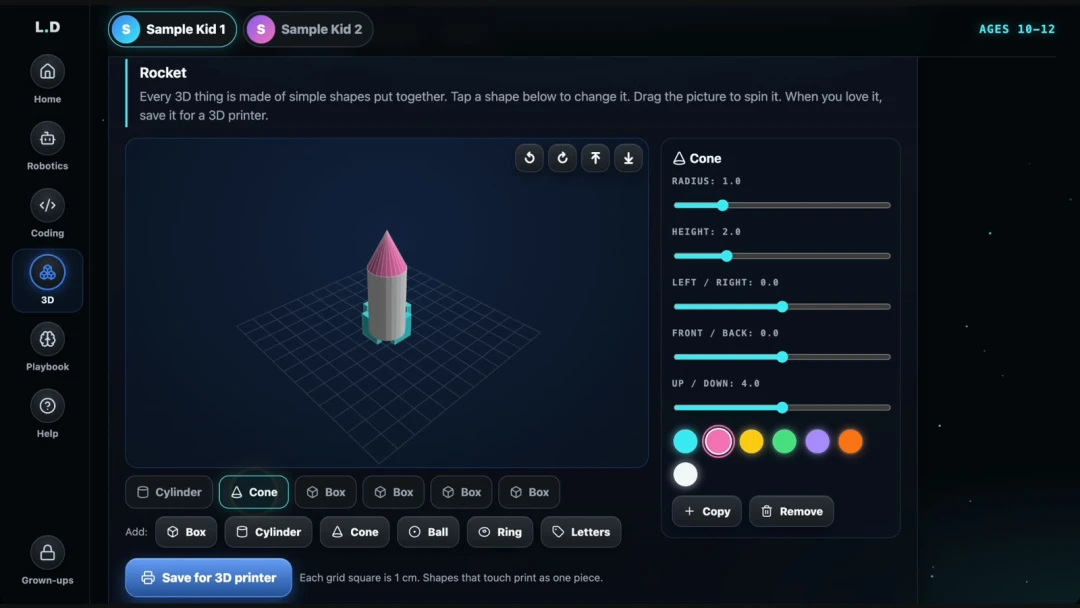Open the Help question mark icon
The height and width of the screenshot is (608, 1080).
(x=48, y=406)
